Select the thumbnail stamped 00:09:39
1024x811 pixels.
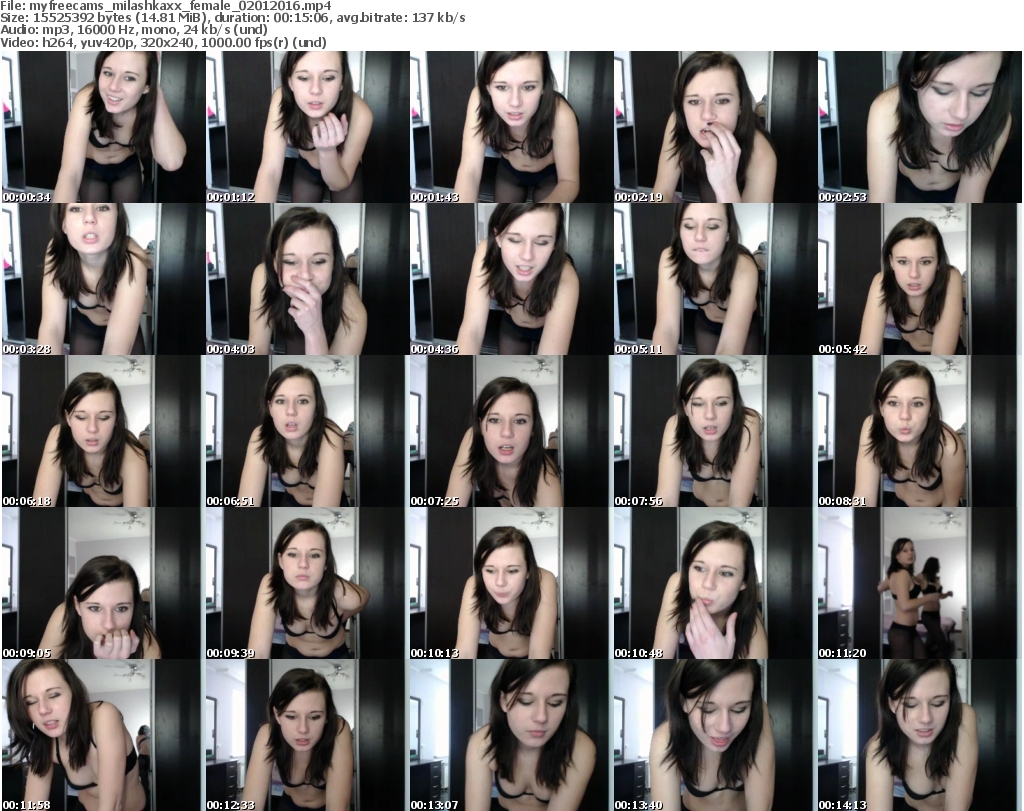click(x=308, y=583)
